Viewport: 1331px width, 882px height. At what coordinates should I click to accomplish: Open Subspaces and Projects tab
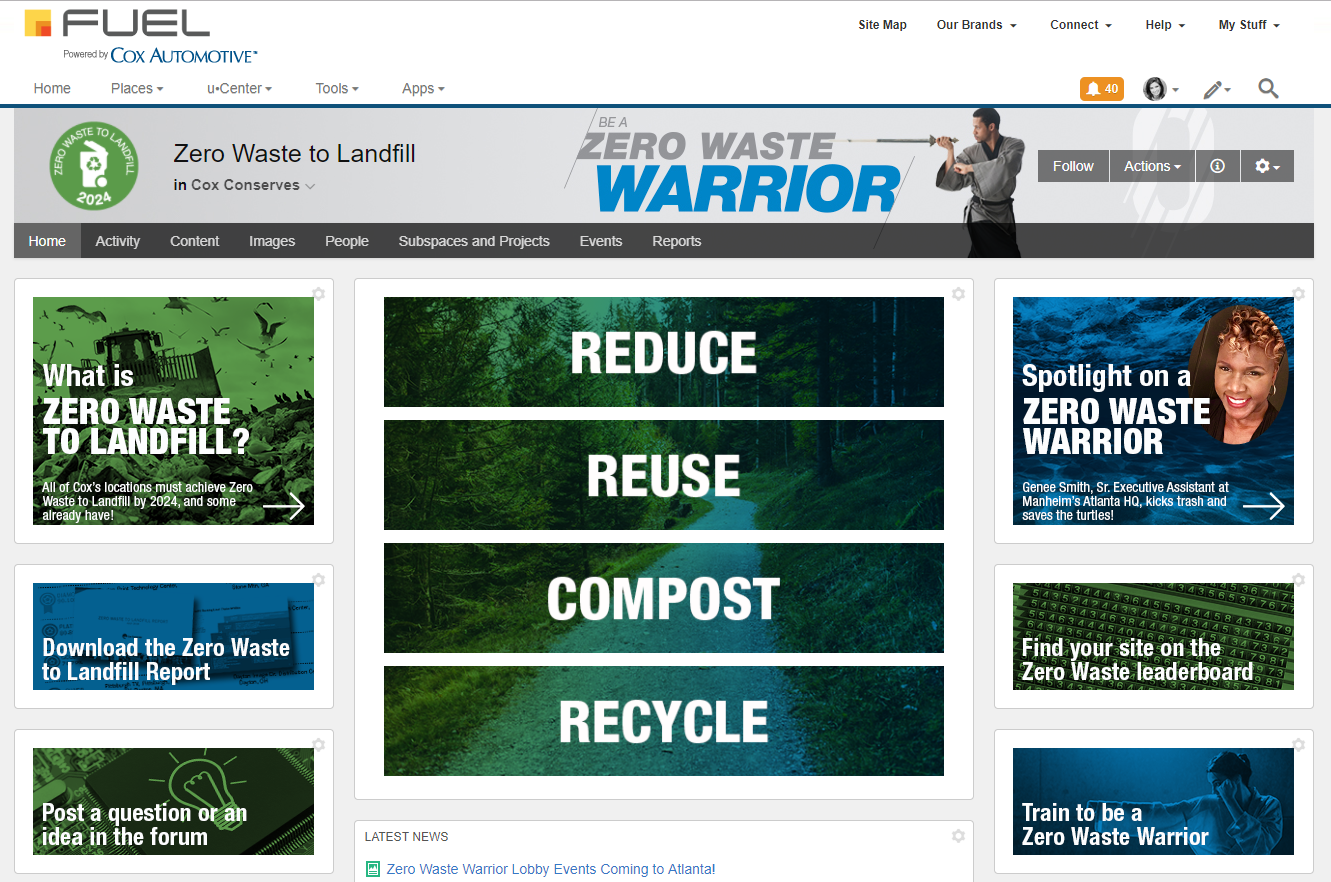tap(474, 241)
